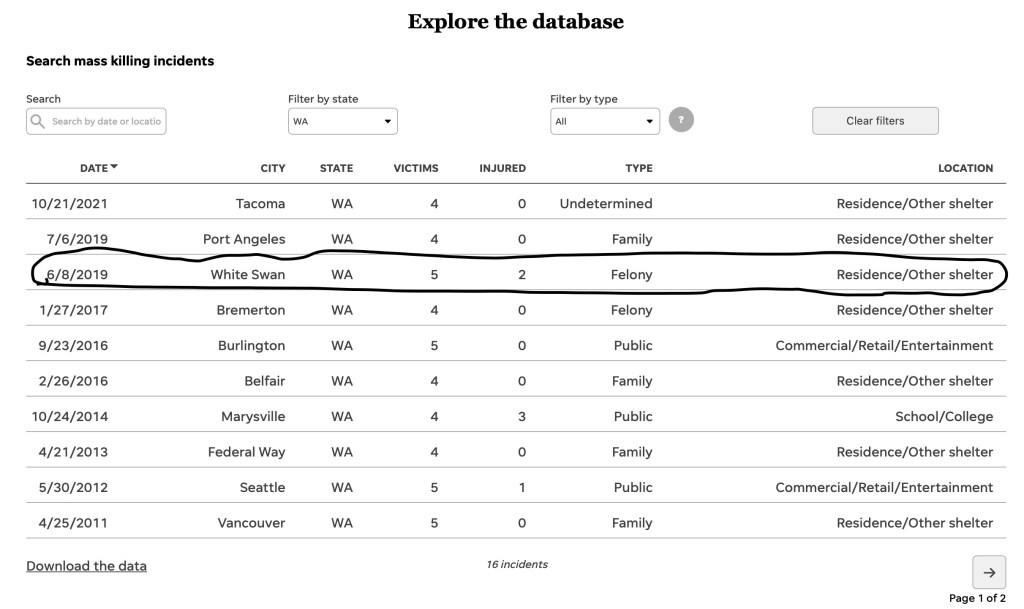Screen dimensions: 1024x609
Task: Sort by the LOCATION column header
Action: point(965,168)
